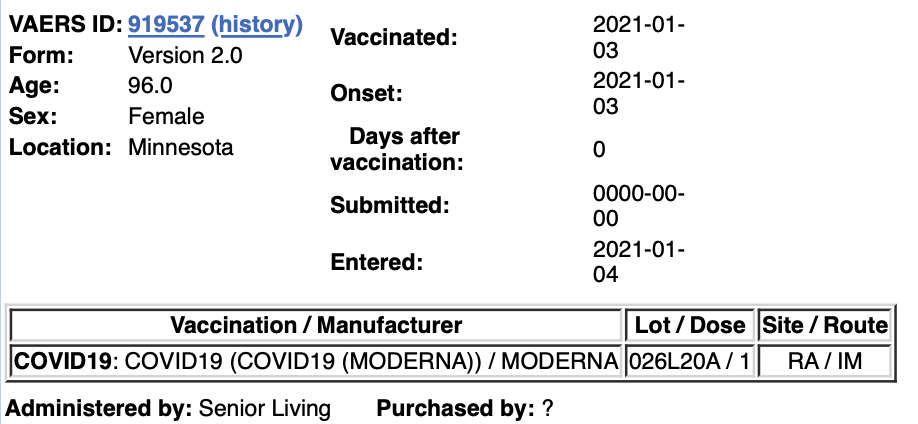Click the Entered date 2021-01-04
This screenshot has height=424, width=918.
tap(639, 262)
